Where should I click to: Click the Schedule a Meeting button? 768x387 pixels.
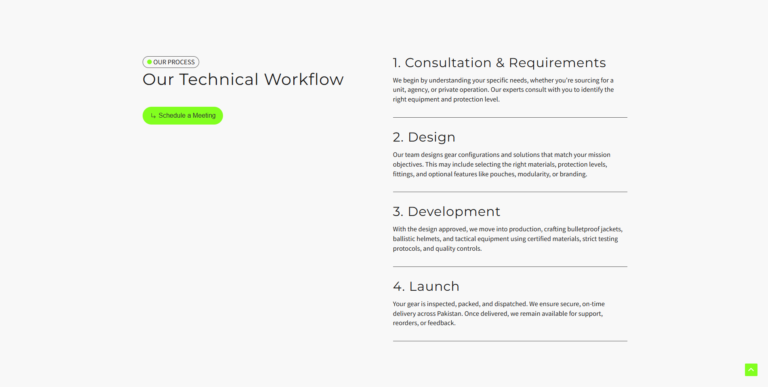pyautogui.click(x=183, y=116)
